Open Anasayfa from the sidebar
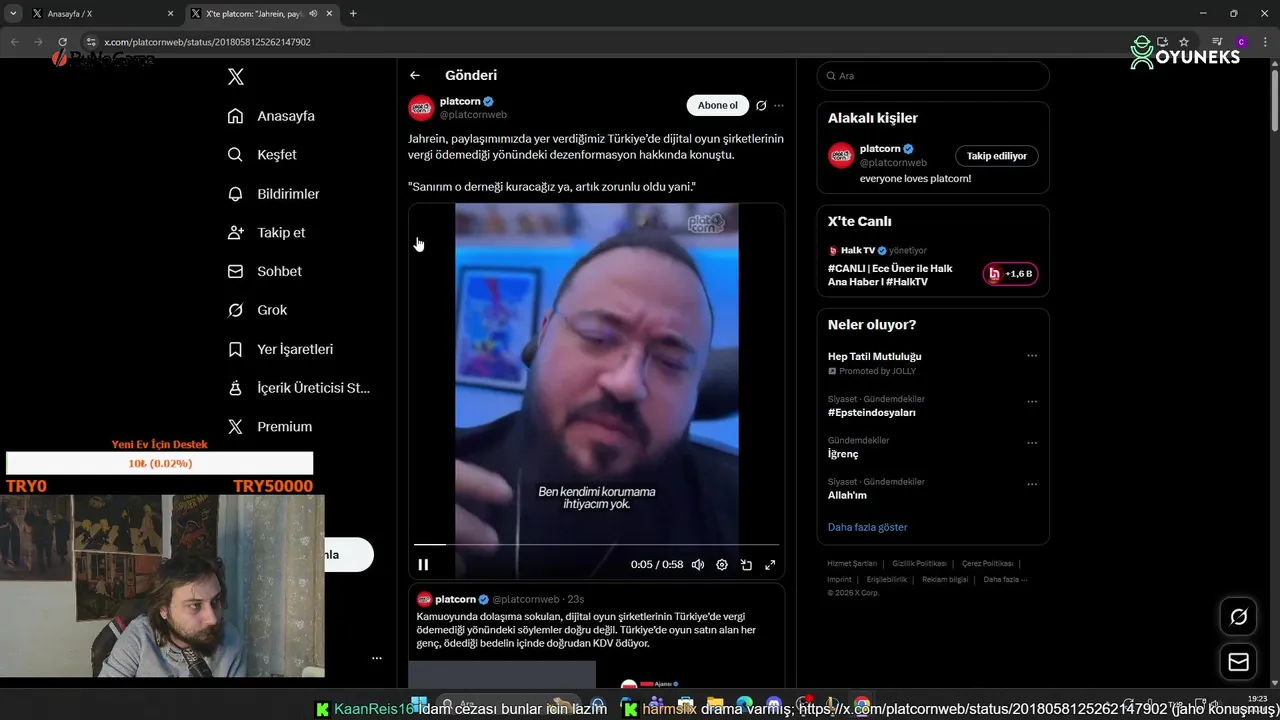 tap(271, 116)
